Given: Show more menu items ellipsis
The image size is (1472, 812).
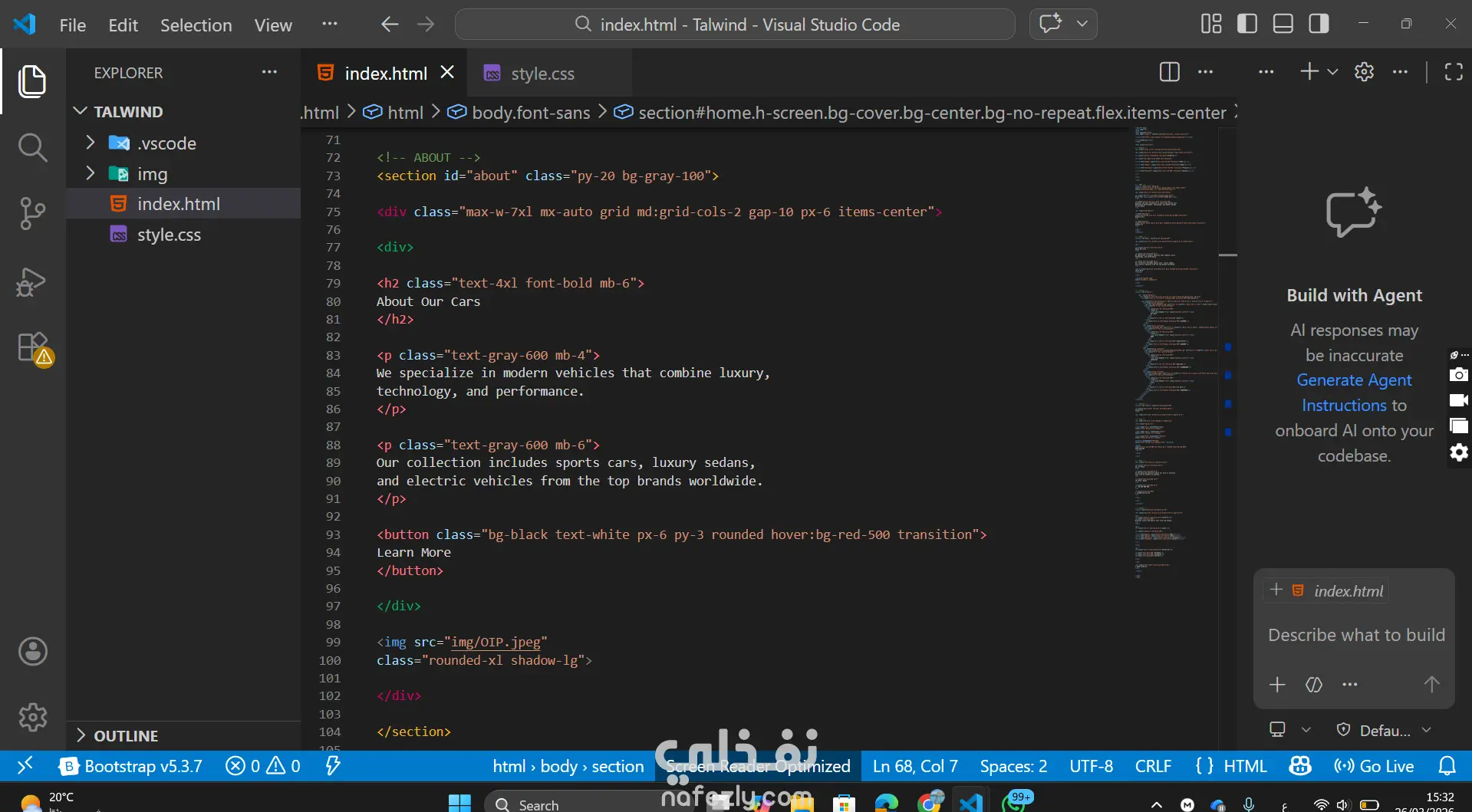Looking at the screenshot, I should tap(330, 25).
